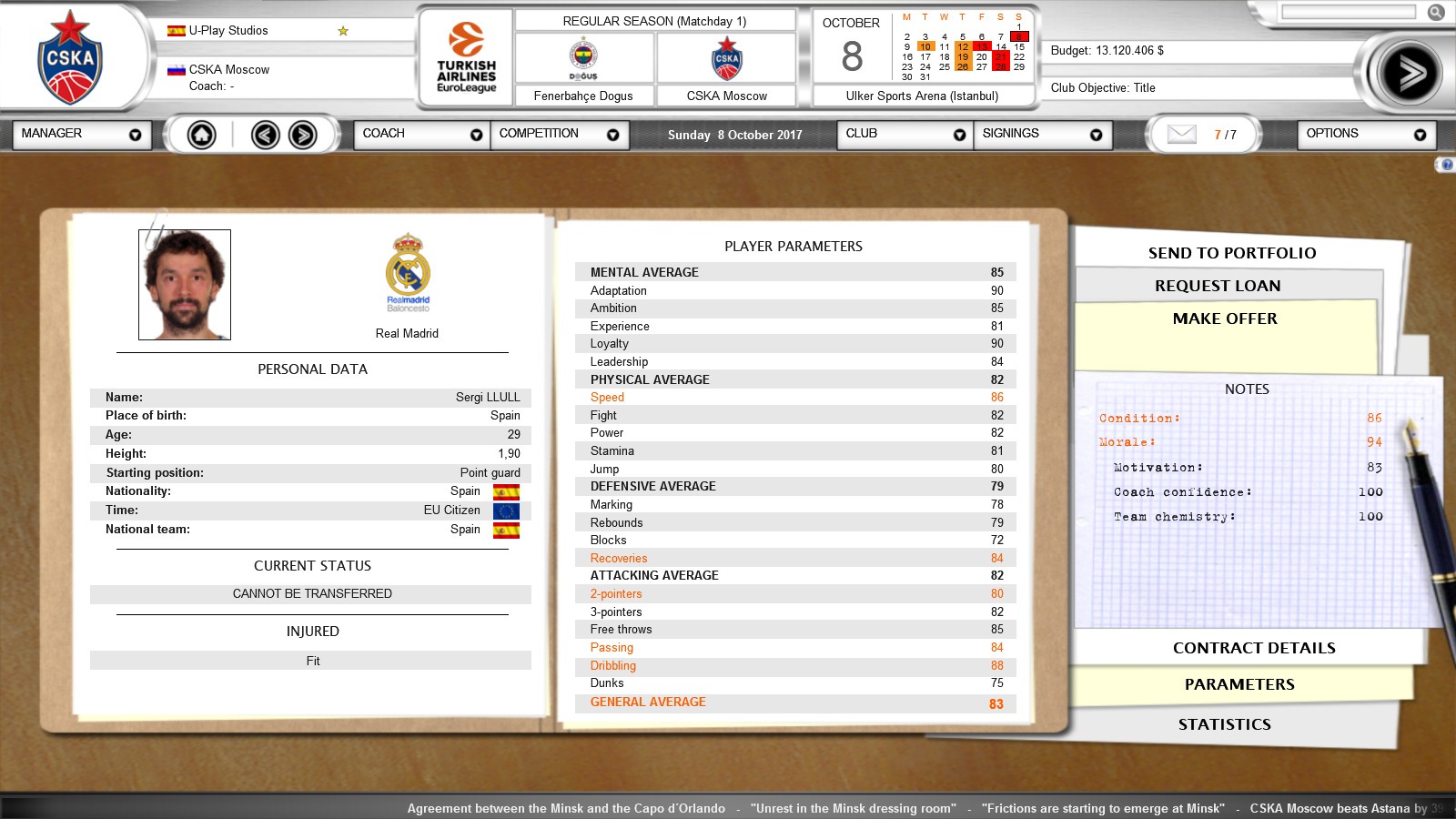
Task: Click REQUEST LOAN
Action: 1218,286
